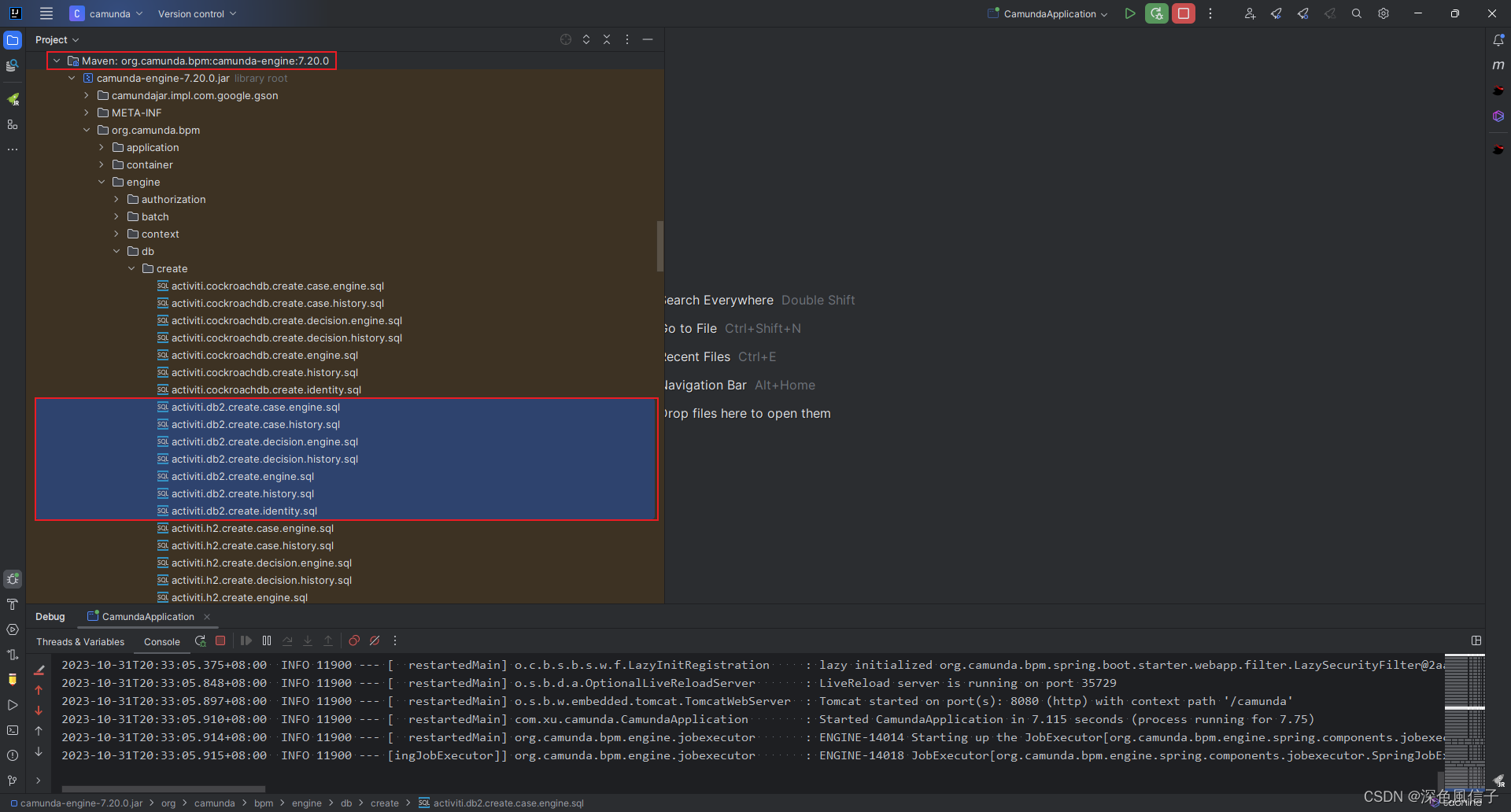
Task: Rerun CamundaApplication from debug toolbar
Action: 201,640
